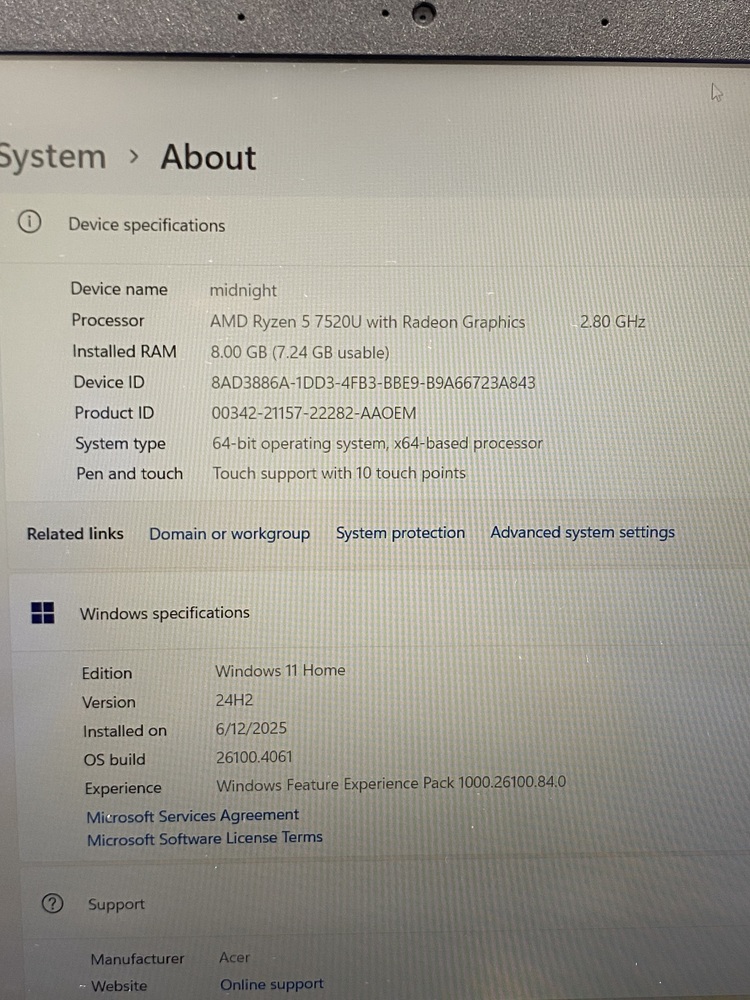Collapse the Support section header
The height and width of the screenshot is (1000, 750).
[x=116, y=905]
